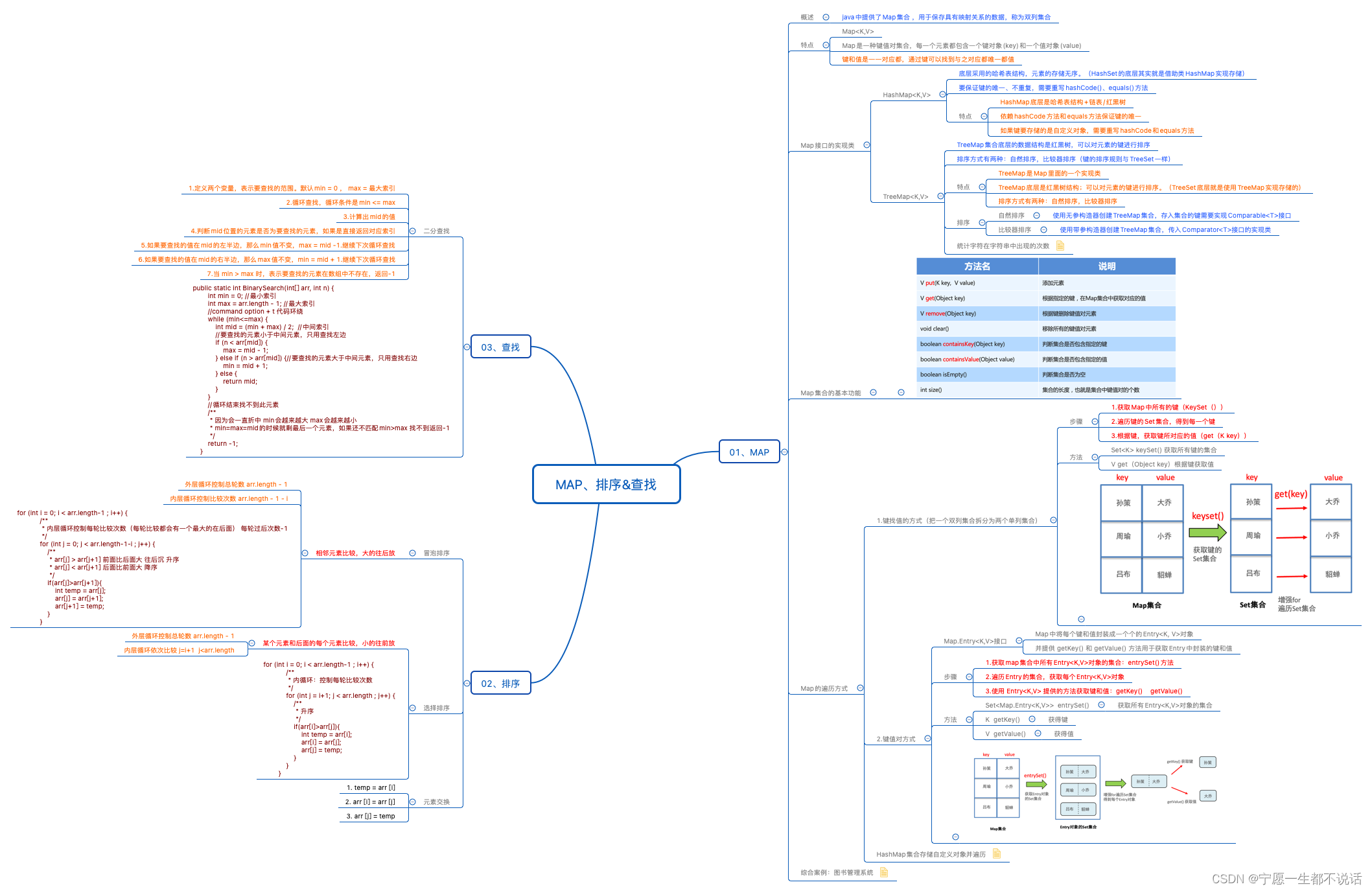Click the selection sort code block
The width and height of the screenshot is (1372, 891).
pyautogui.click(x=329, y=719)
